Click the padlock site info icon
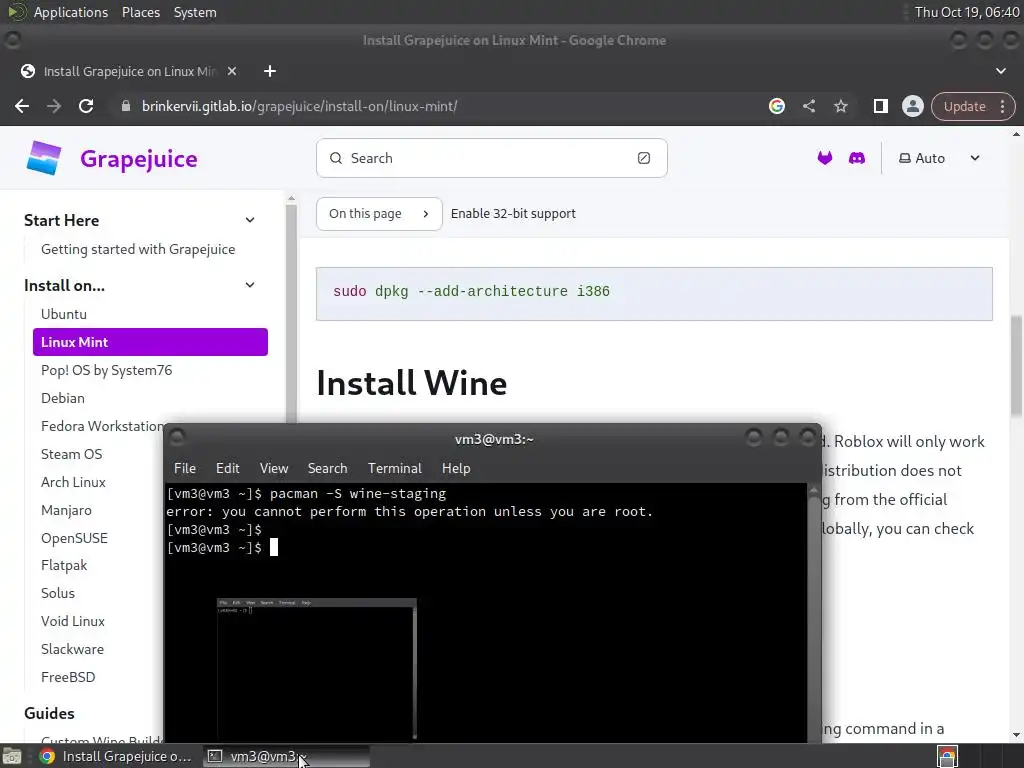This screenshot has height=768, width=1024. [126, 106]
